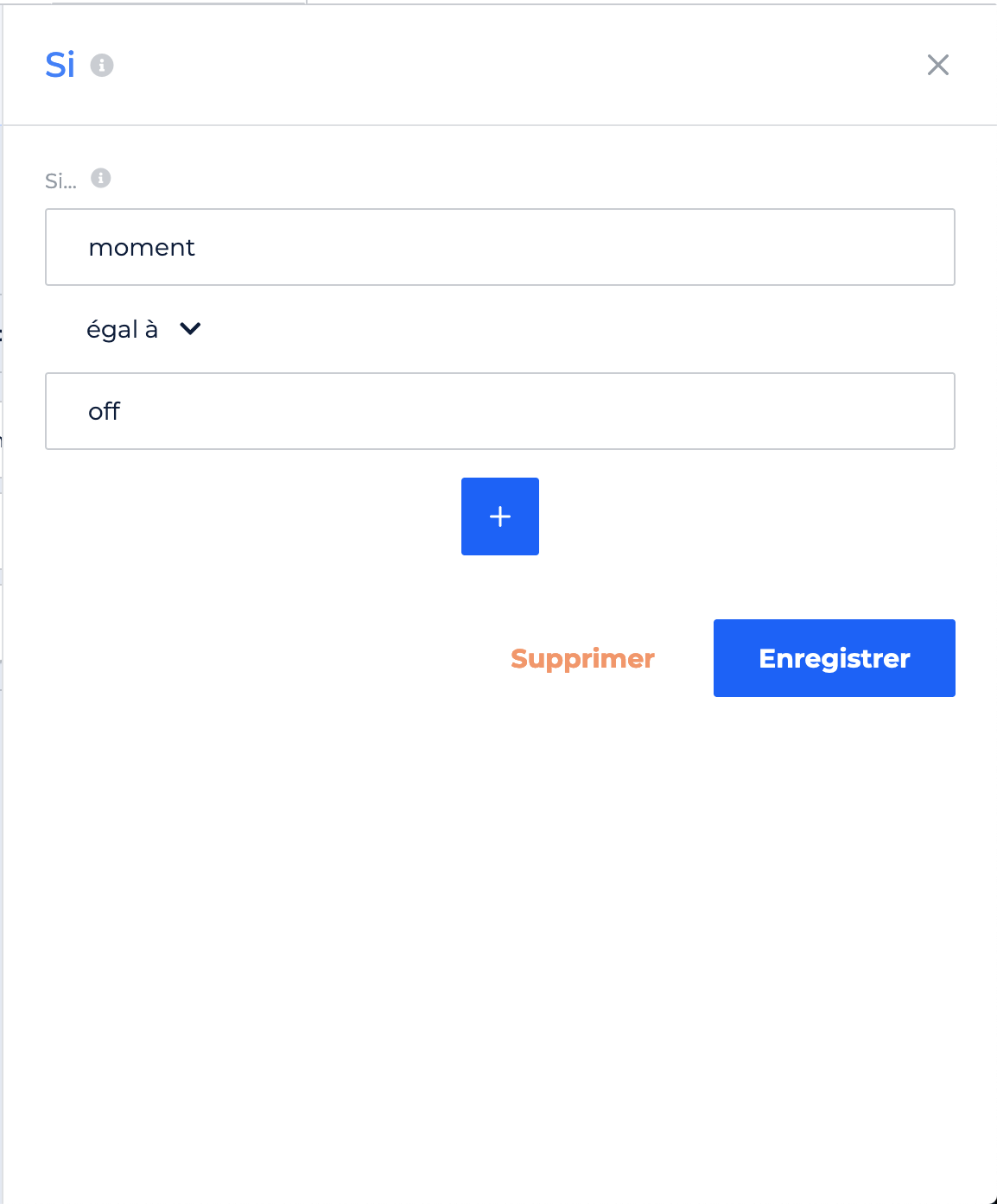Add a condition with the plus button
Viewport: 997px width, 1204px height.
click(x=500, y=516)
